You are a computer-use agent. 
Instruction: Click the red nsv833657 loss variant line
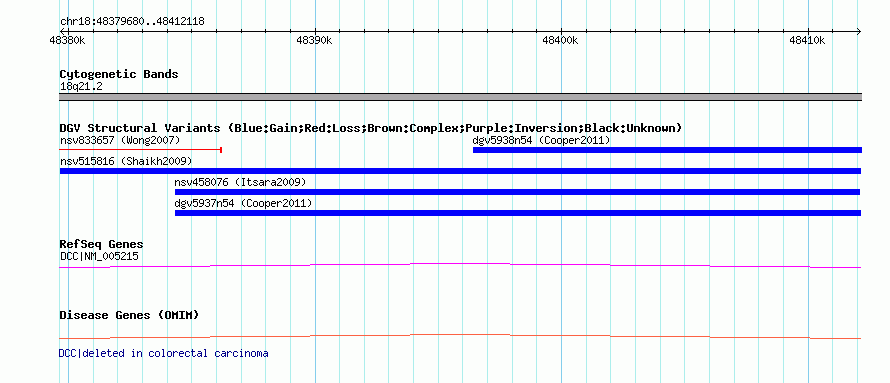tap(140, 150)
